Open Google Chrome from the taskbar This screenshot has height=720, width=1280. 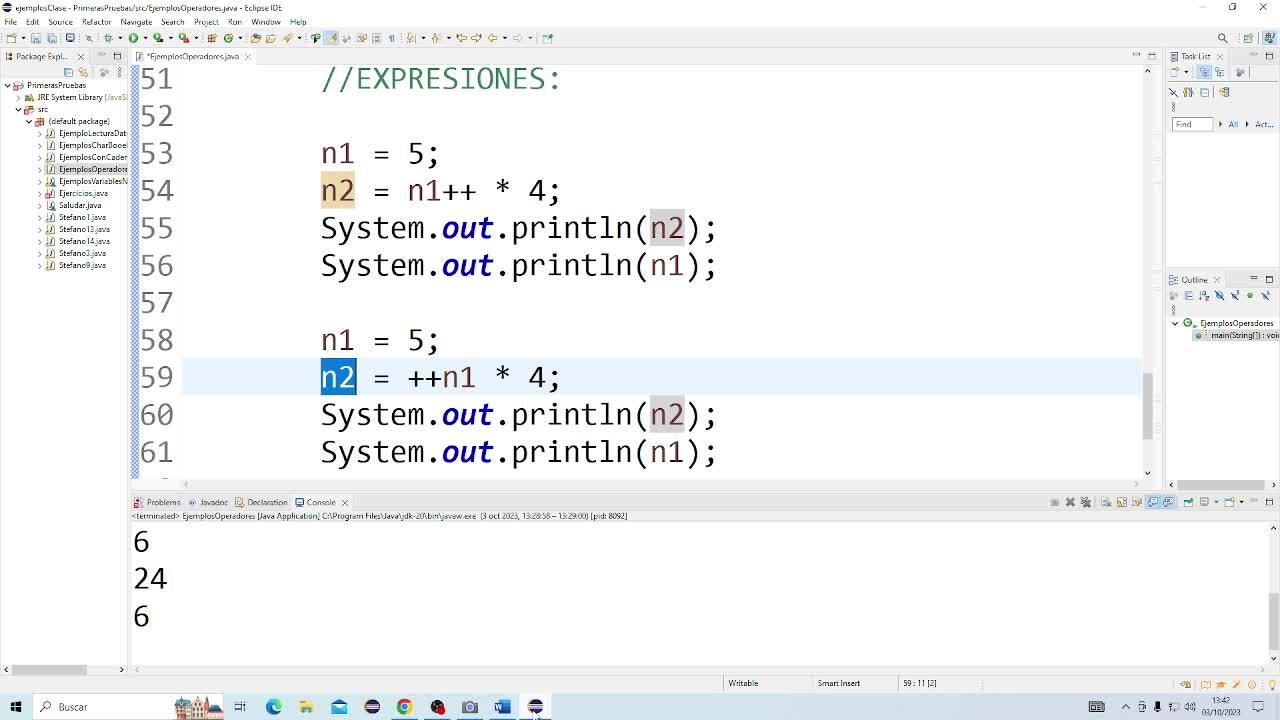click(x=404, y=707)
